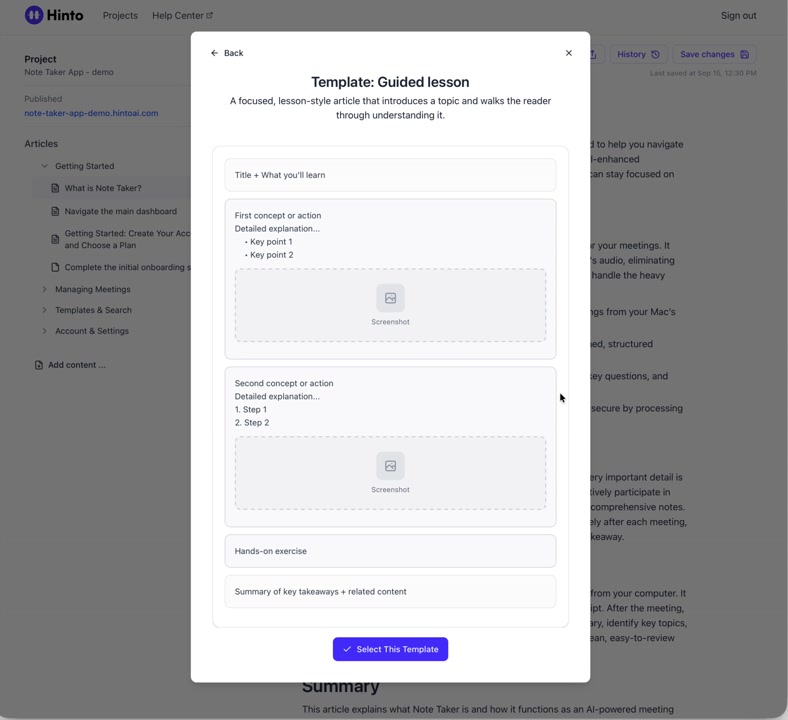Open the 'What is Note Taker?' article
The image size is (788, 720).
[x=103, y=188]
